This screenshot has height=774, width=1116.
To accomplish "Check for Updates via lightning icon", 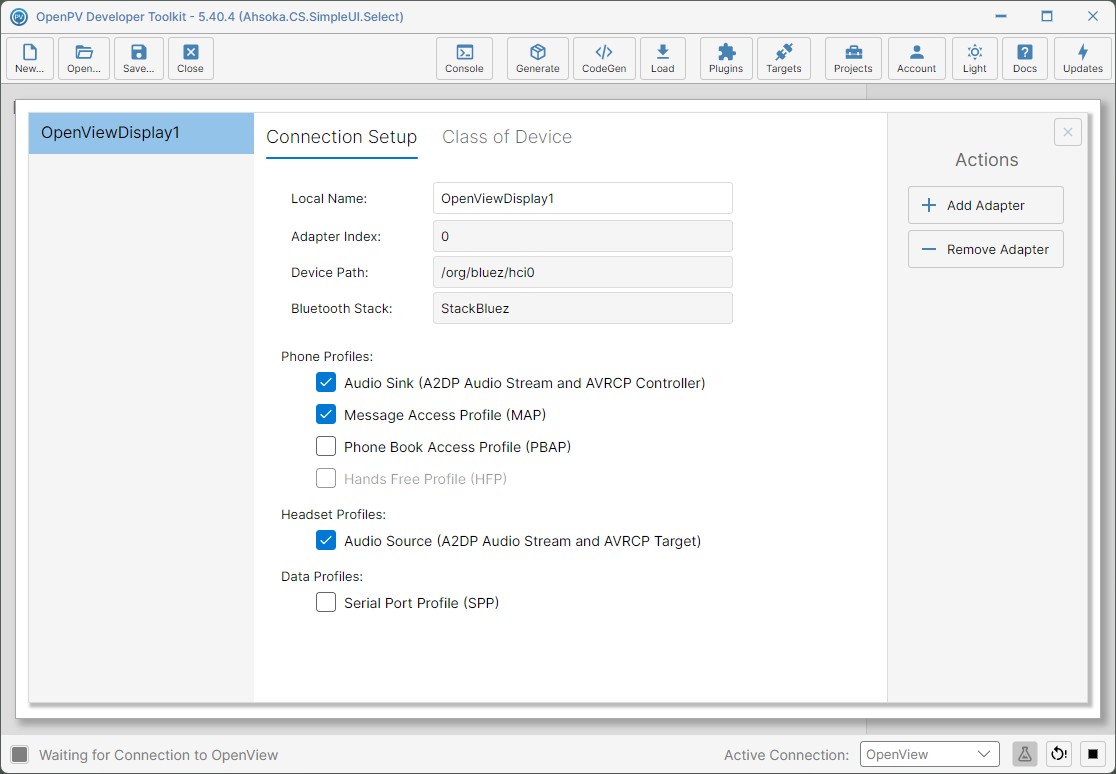I will click(x=1083, y=58).
